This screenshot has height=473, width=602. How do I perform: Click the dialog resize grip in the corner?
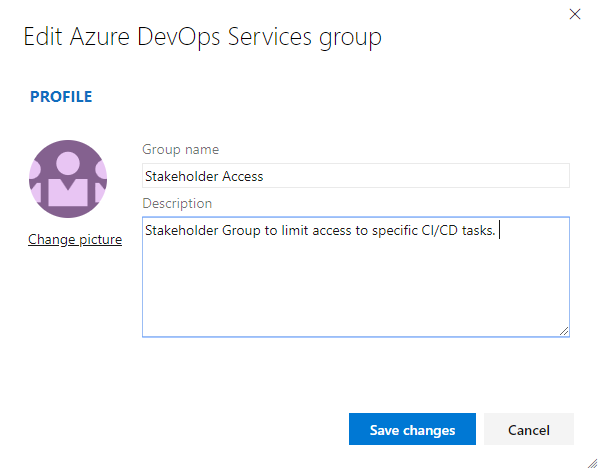(x=593, y=464)
